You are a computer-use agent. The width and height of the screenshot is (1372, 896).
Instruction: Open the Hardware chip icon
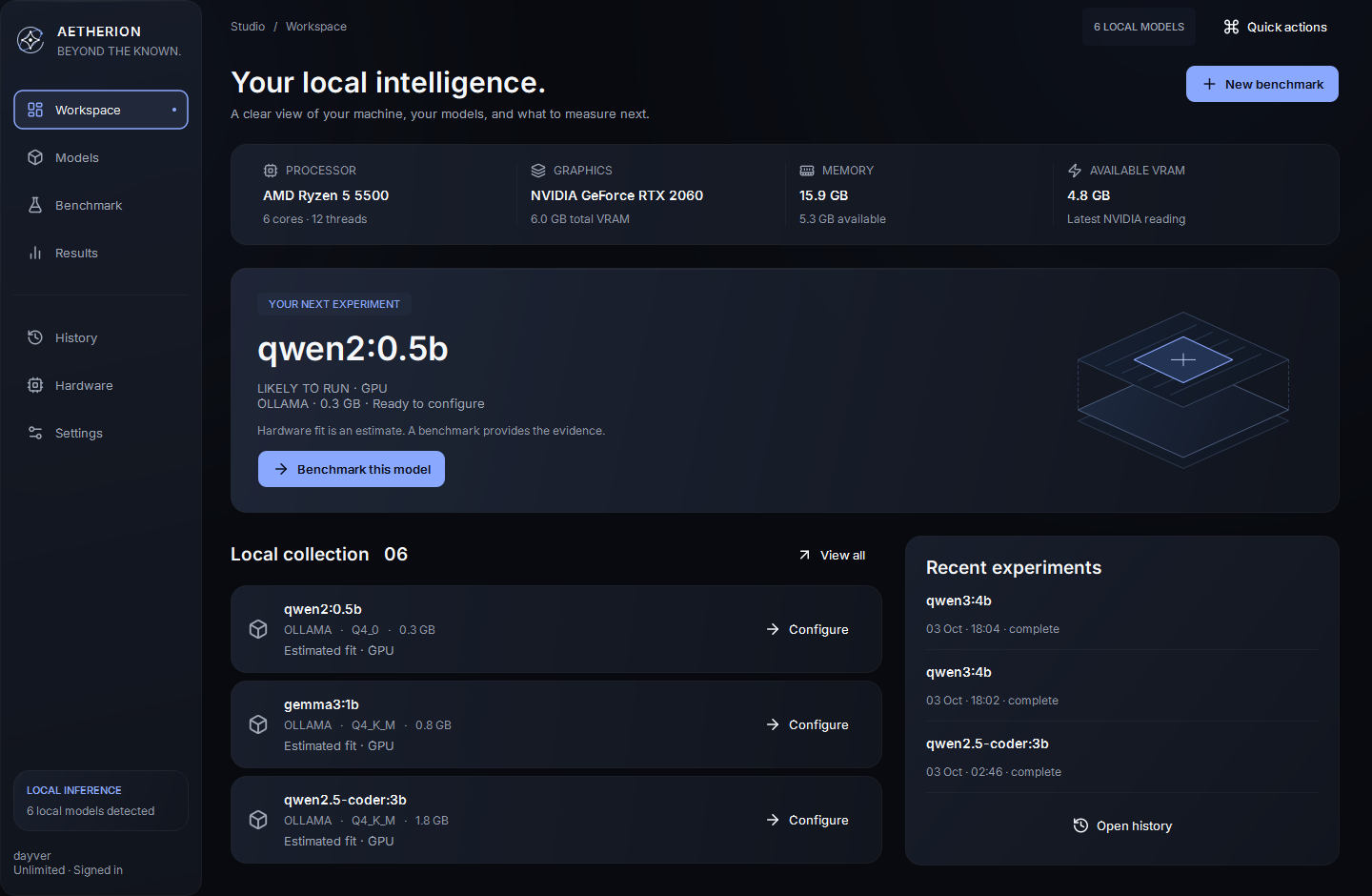pos(35,385)
